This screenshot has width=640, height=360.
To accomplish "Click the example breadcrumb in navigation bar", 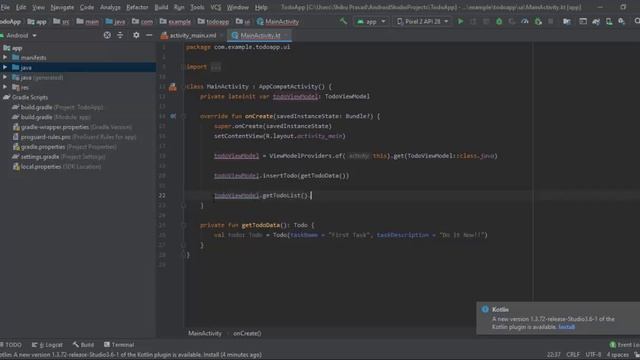I will pyautogui.click(x=175, y=22).
